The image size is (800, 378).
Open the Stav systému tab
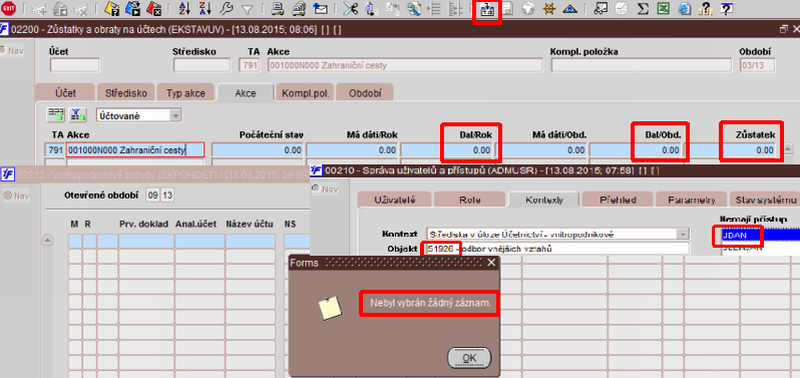[x=765, y=199]
